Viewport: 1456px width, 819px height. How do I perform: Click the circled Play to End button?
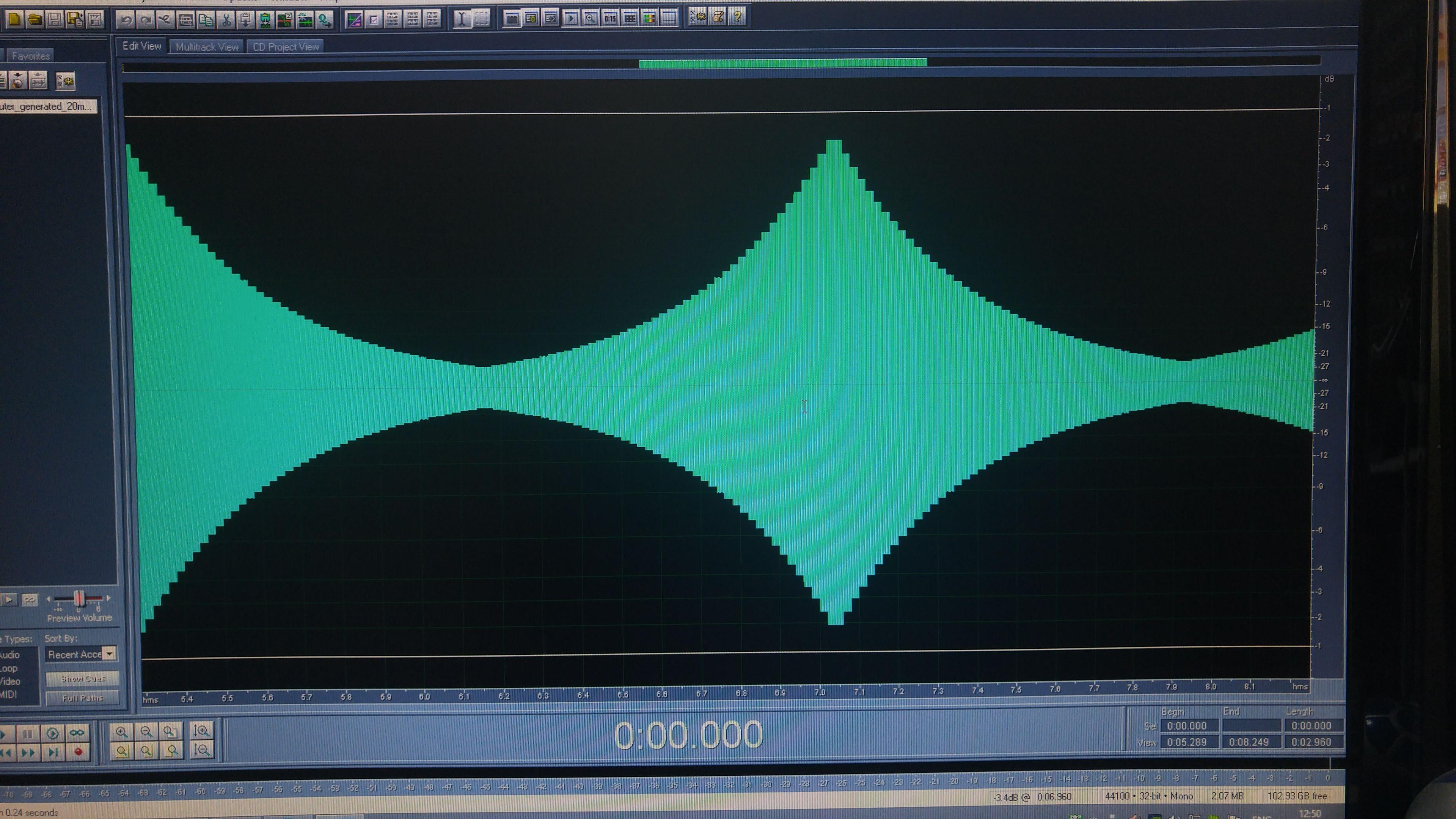click(x=52, y=734)
